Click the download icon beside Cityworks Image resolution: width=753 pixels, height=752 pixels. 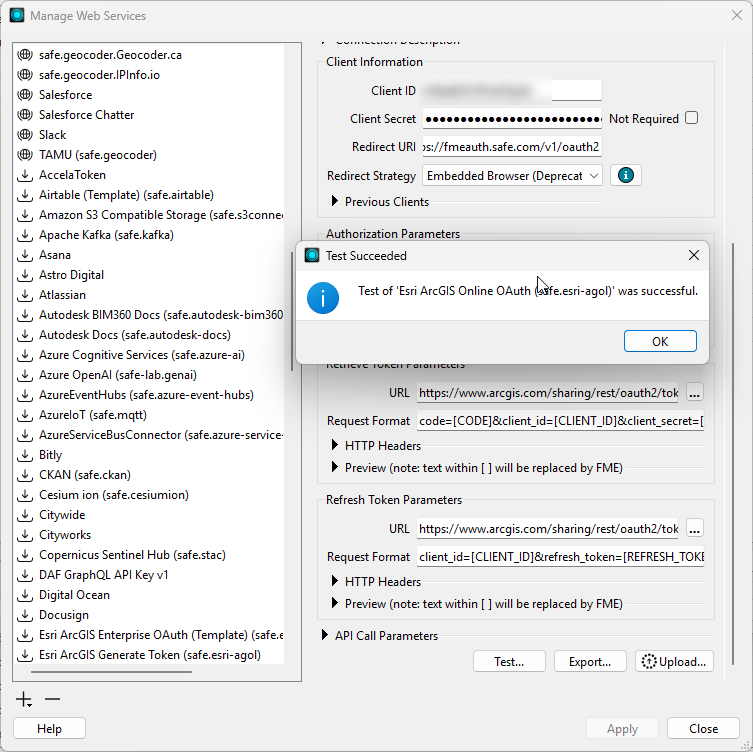pos(25,535)
